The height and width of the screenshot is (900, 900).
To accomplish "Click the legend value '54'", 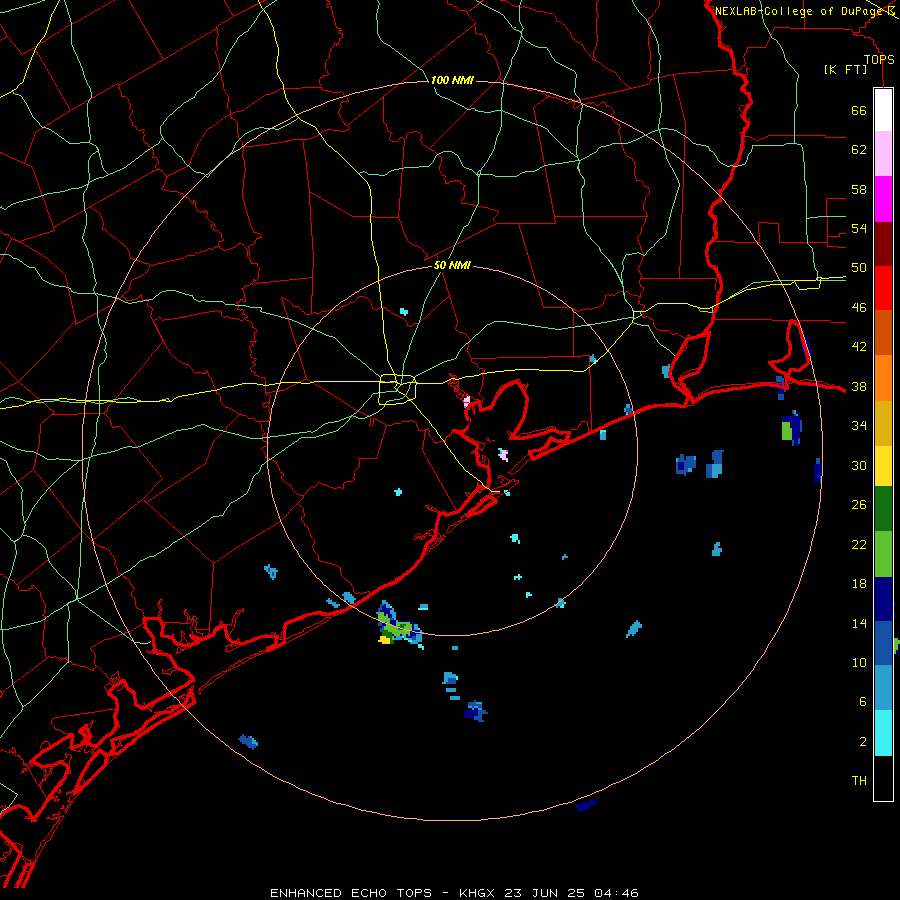I will (859, 228).
